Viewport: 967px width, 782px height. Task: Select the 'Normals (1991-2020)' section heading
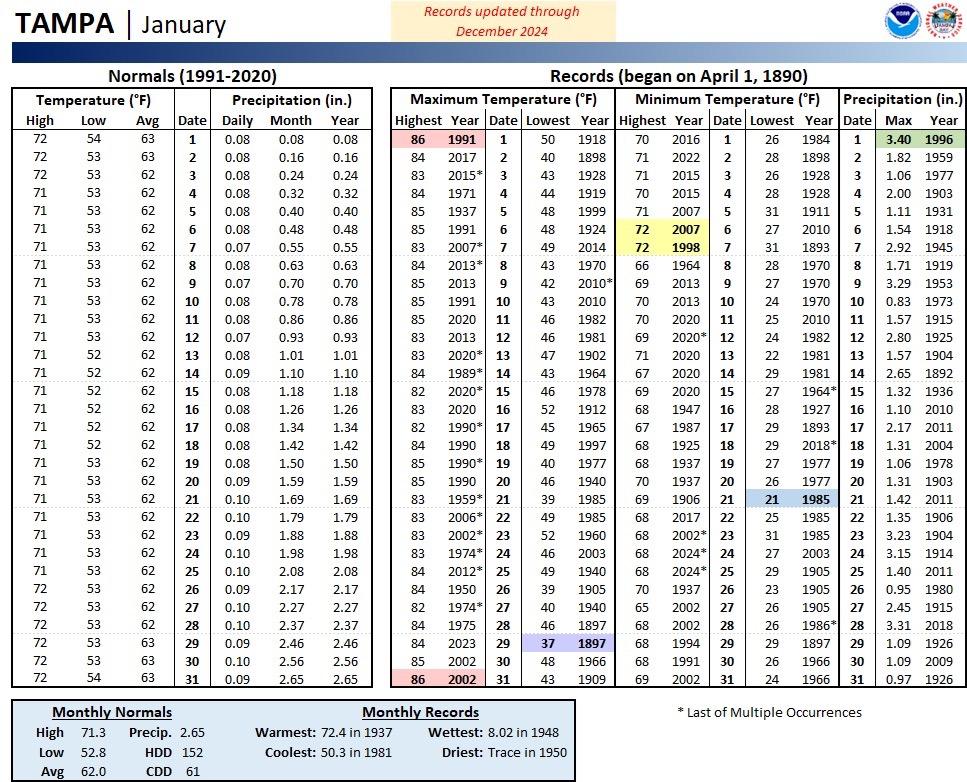(192, 76)
